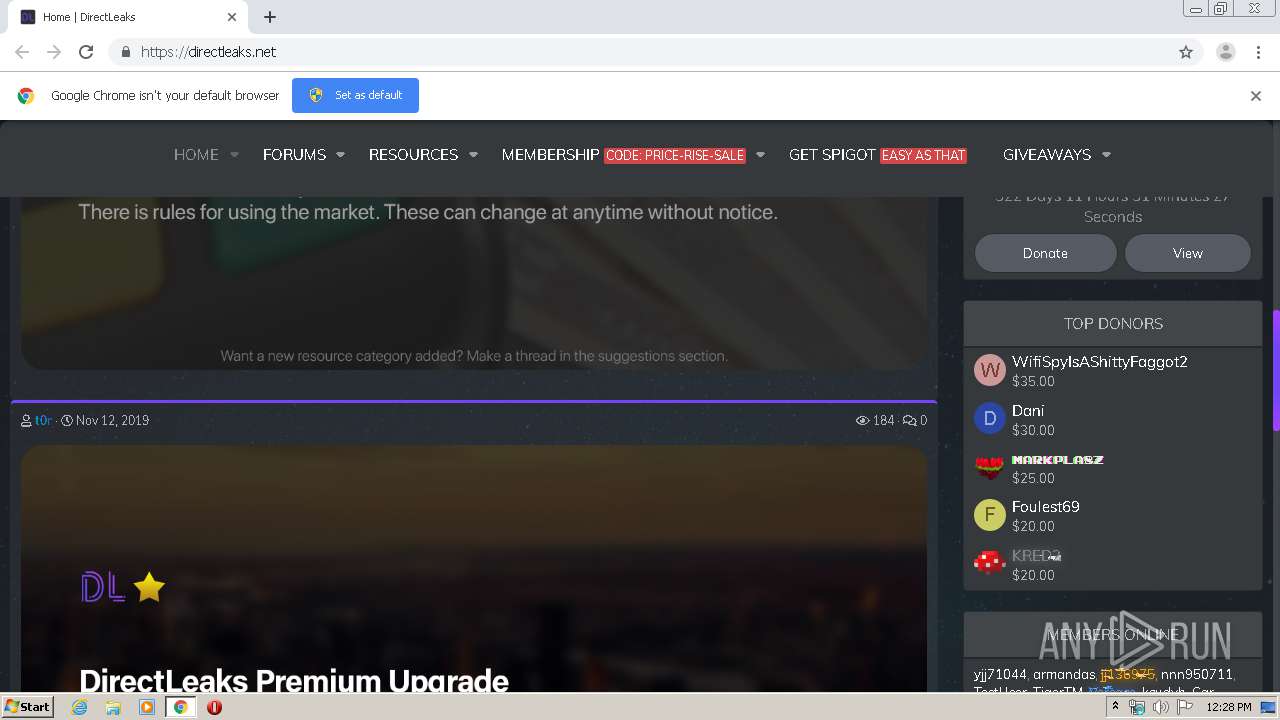This screenshot has width=1280, height=720.
Task: Open the media player taskbar icon
Action: [x=147, y=707]
